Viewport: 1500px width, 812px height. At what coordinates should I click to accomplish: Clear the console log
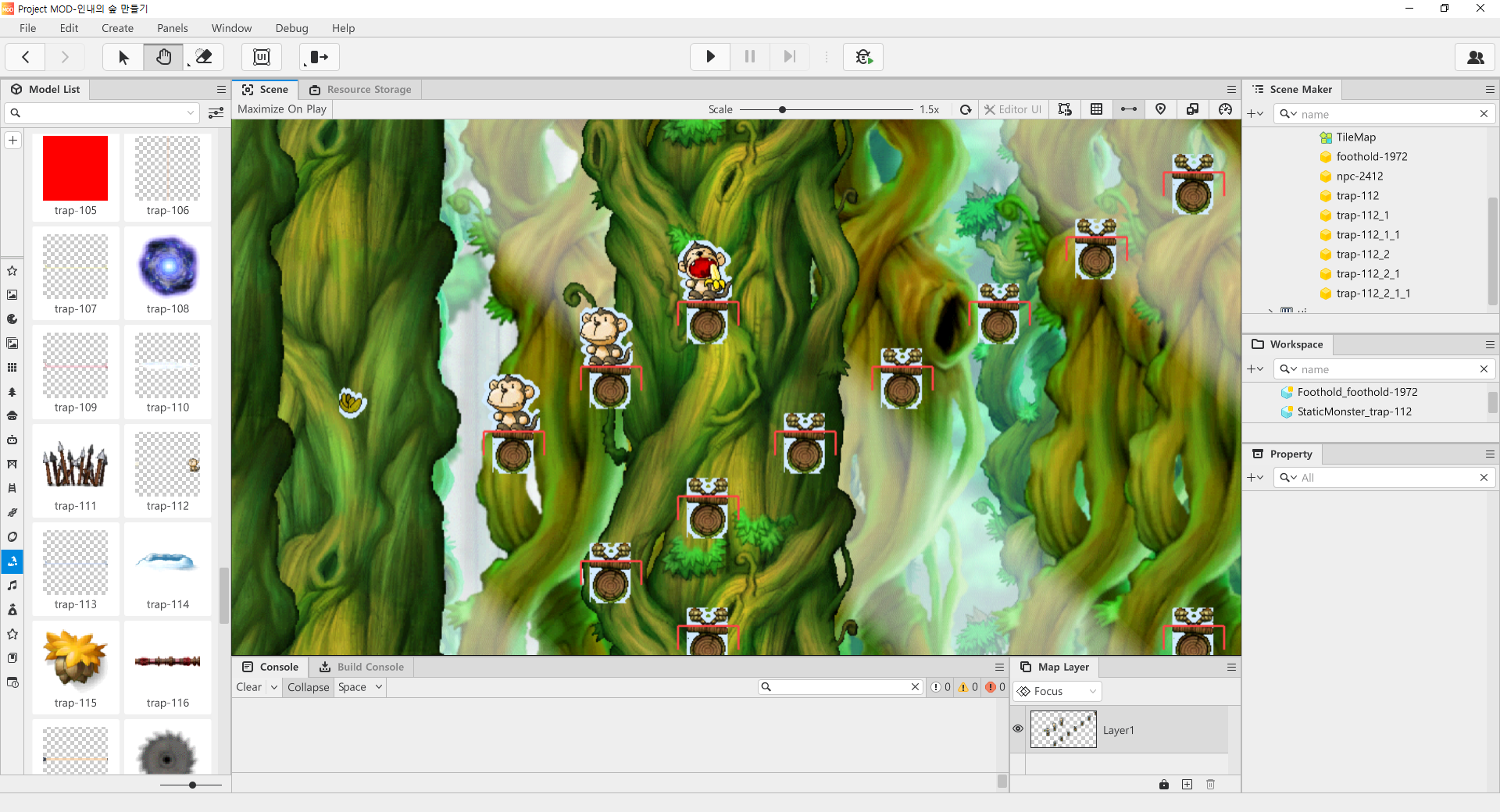pyautogui.click(x=249, y=687)
